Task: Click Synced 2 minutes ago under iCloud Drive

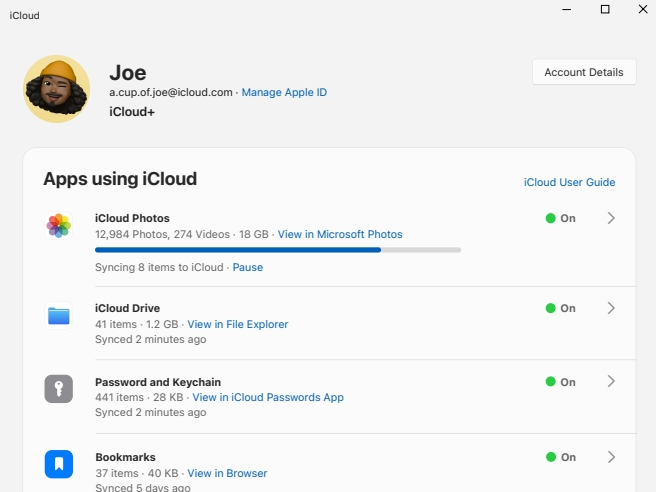Action: click(x=151, y=339)
